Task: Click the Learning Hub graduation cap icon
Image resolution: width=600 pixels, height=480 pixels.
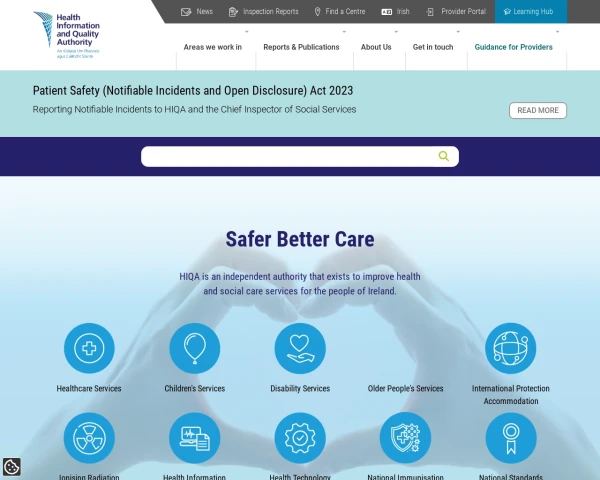Action: click(507, 11)
